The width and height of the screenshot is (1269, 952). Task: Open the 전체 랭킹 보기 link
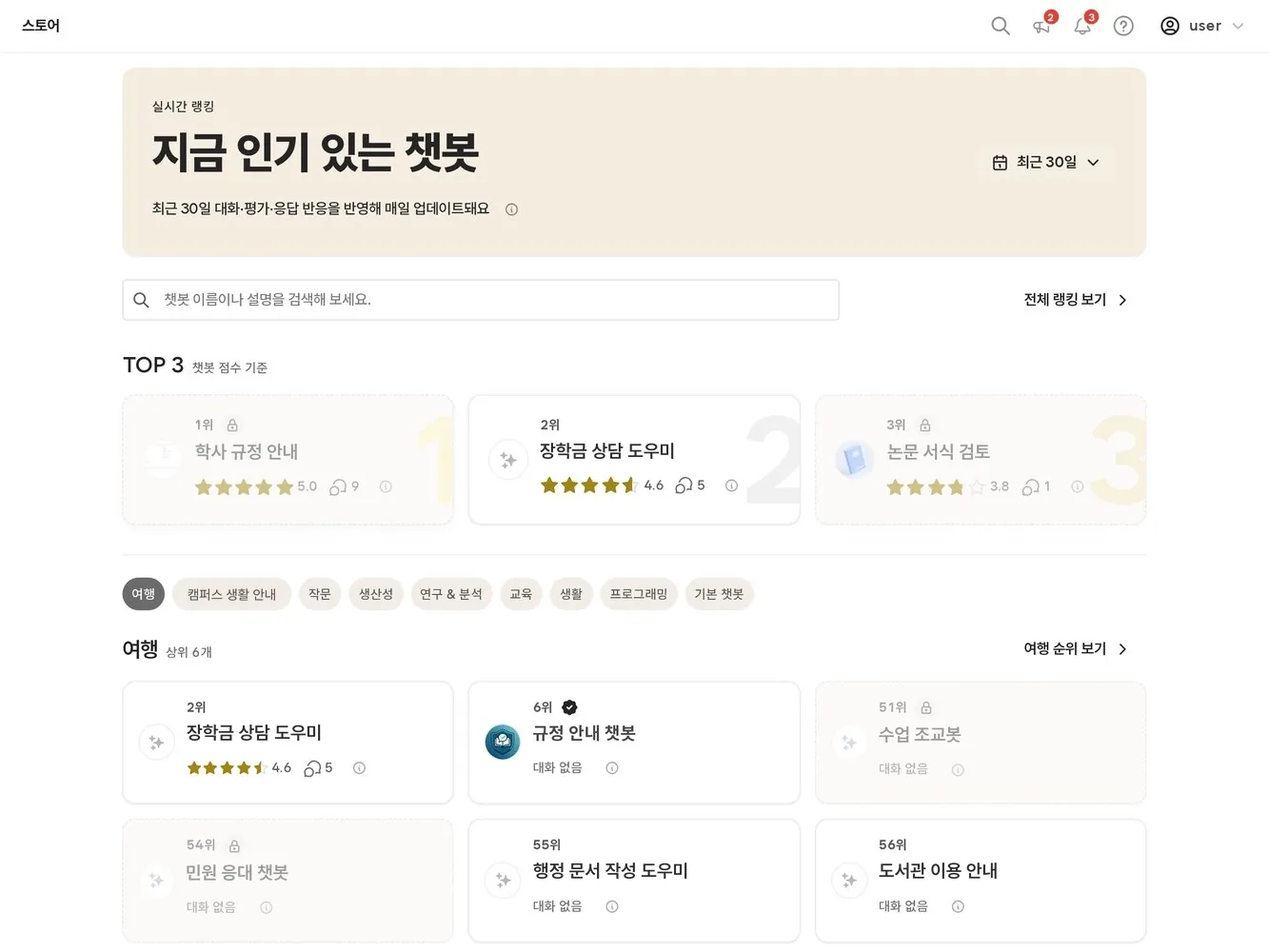click(1076, 300)
